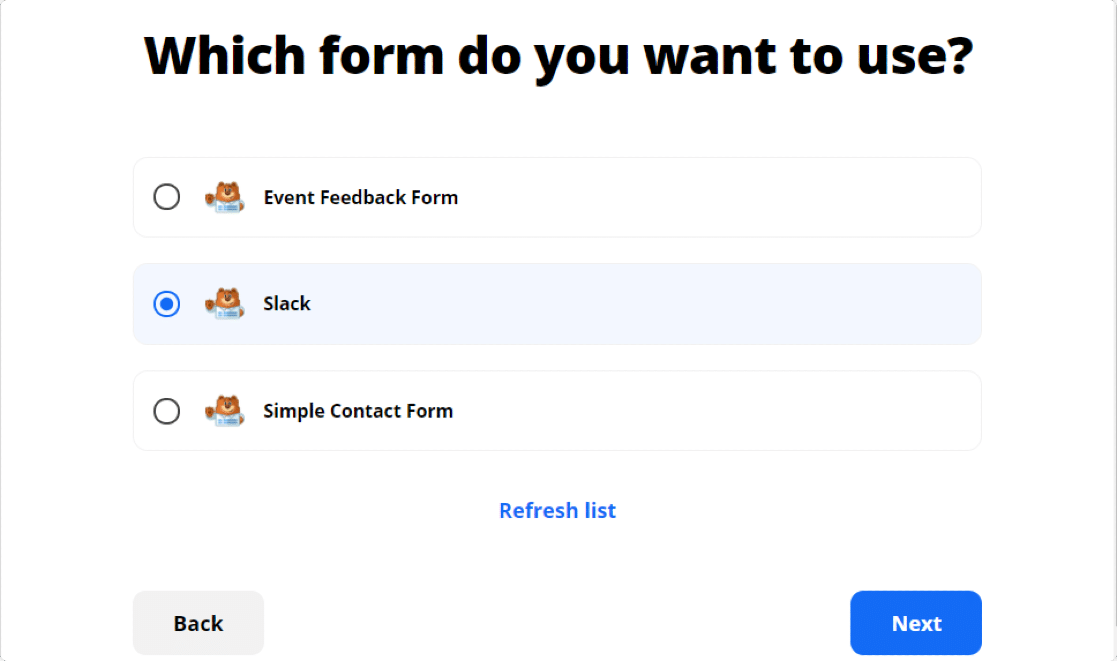Screen dimensions: 1117x661
Task: Deselect Slack by choosing Event Feedback Form circle
Action: click(x=167, y=197)
